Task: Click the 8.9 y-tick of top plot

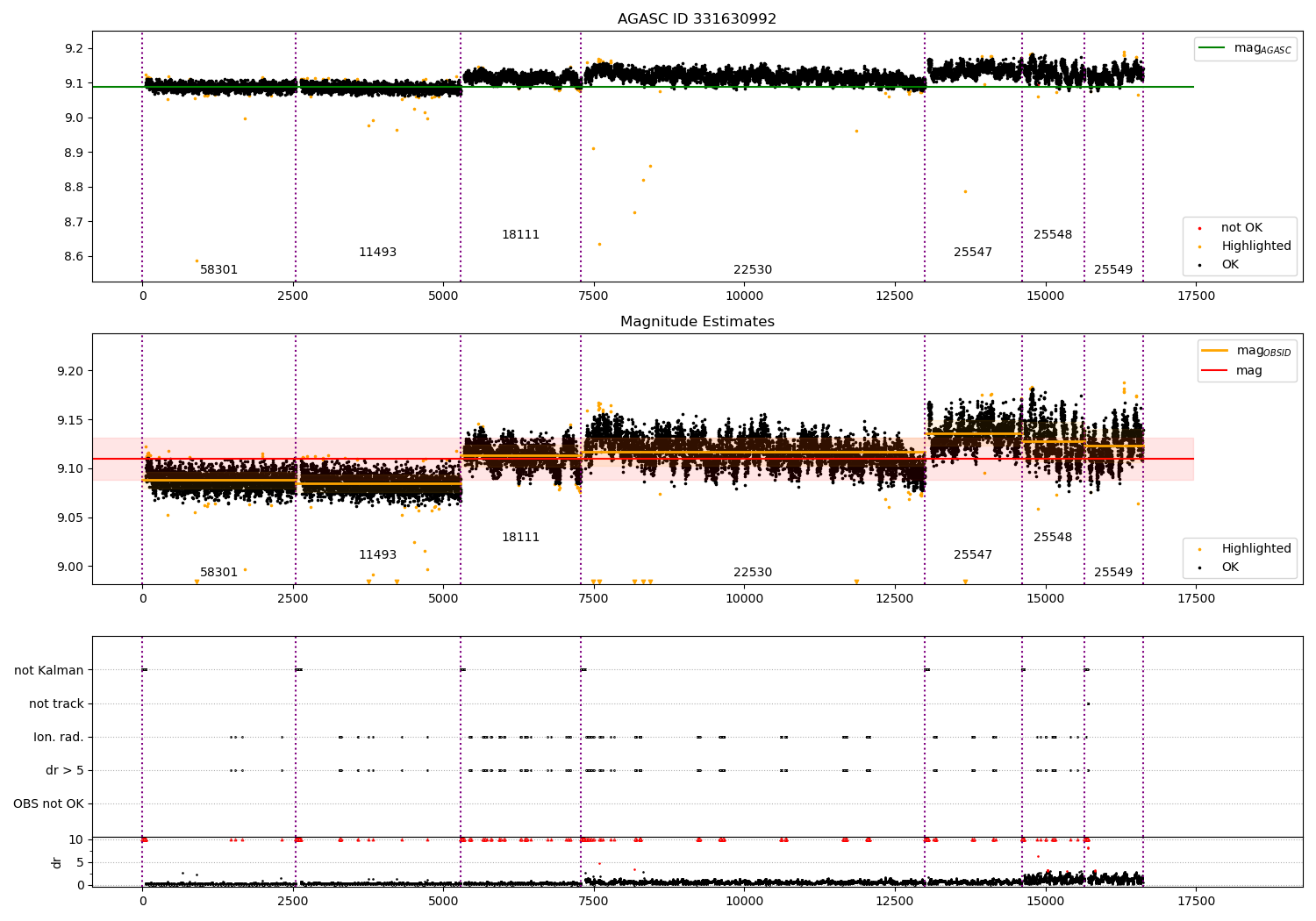Action: 75,153
